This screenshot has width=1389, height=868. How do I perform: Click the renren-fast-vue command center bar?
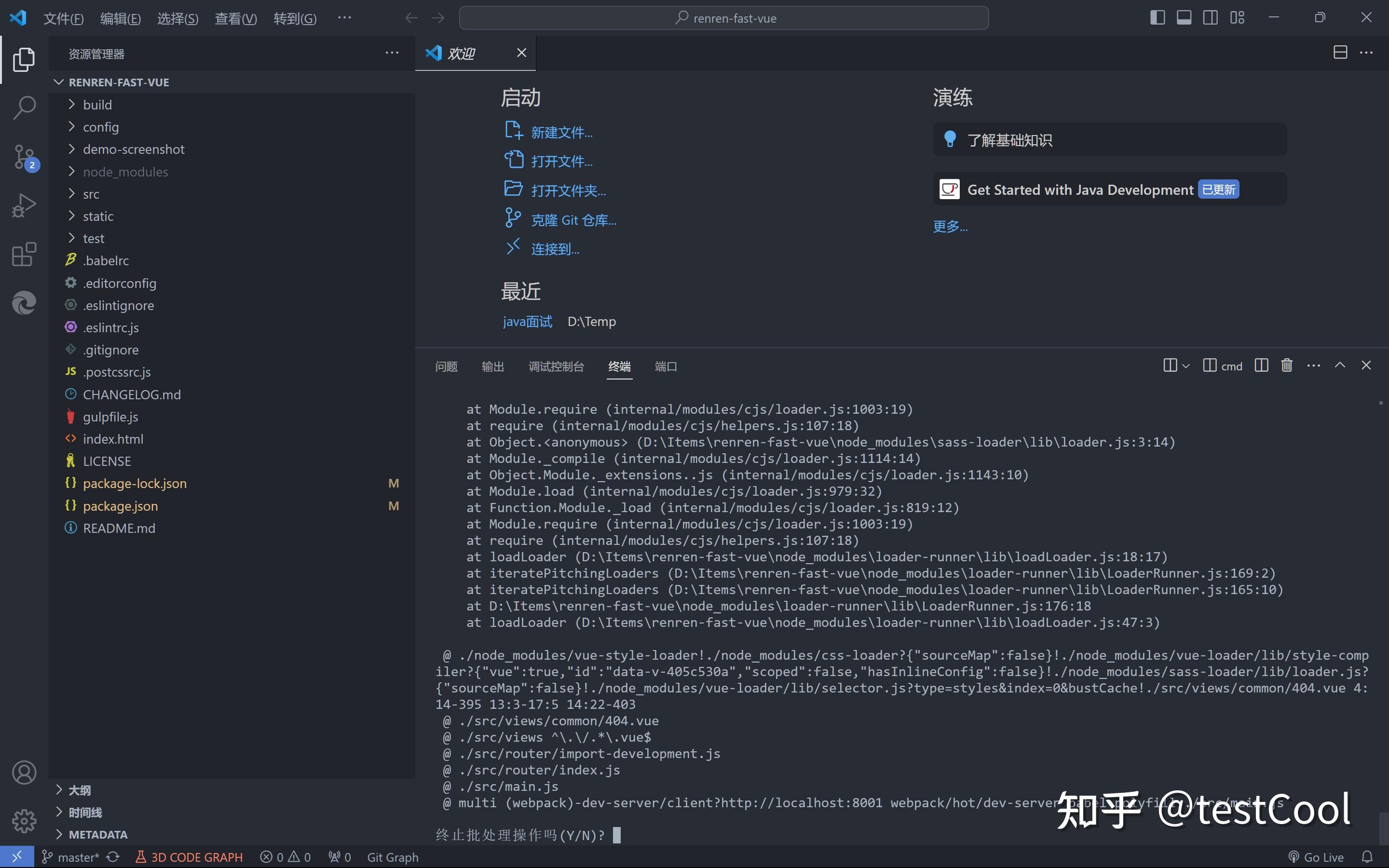(723, 18)
